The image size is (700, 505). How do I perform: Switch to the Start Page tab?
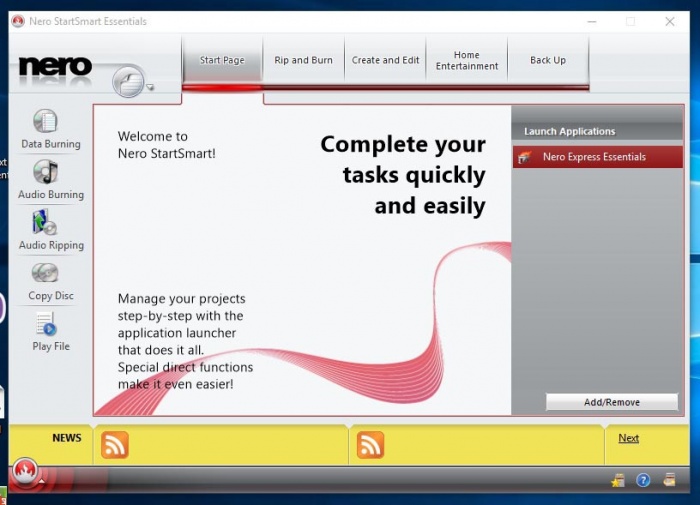(222, 60)
